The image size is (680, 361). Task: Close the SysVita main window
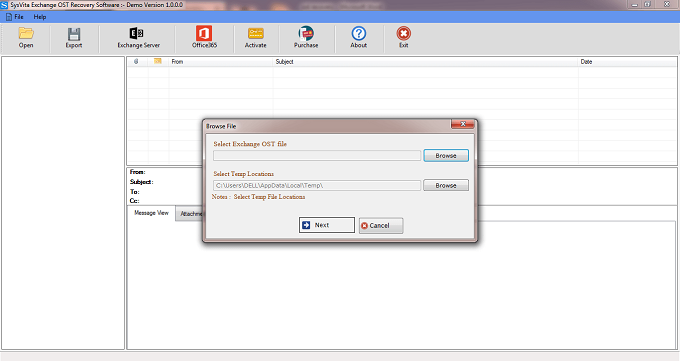pos(667,5)
